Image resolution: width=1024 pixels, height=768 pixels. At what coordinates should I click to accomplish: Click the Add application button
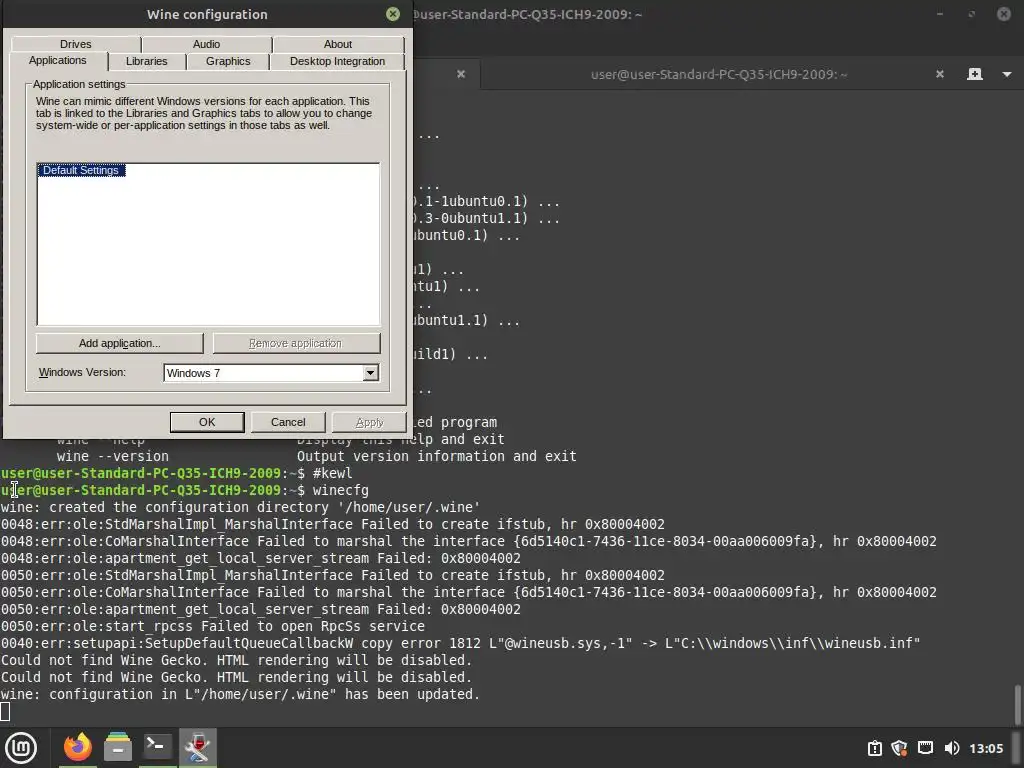tap(120, 344)
